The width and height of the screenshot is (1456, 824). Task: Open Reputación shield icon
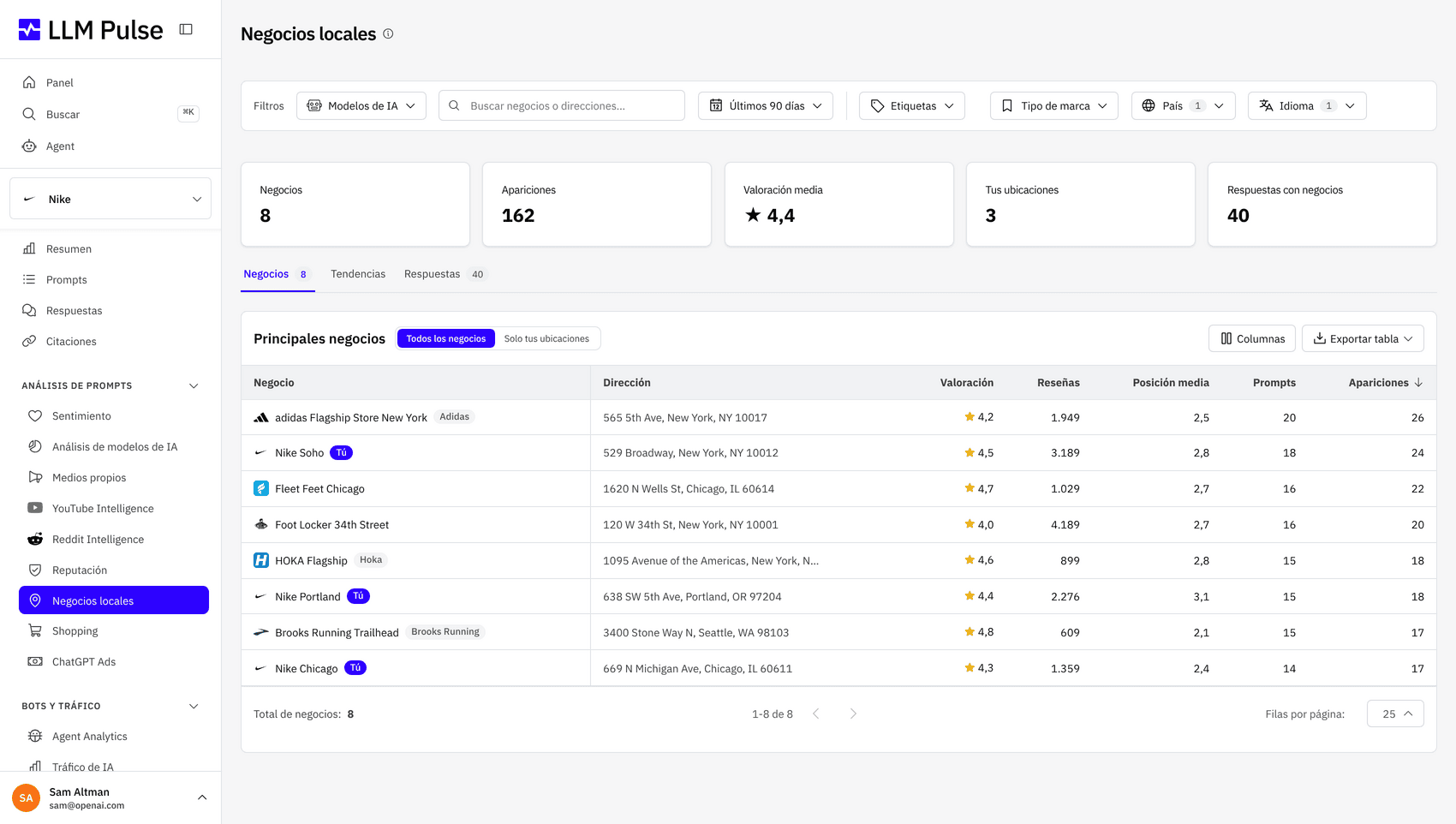coord(35,570)
